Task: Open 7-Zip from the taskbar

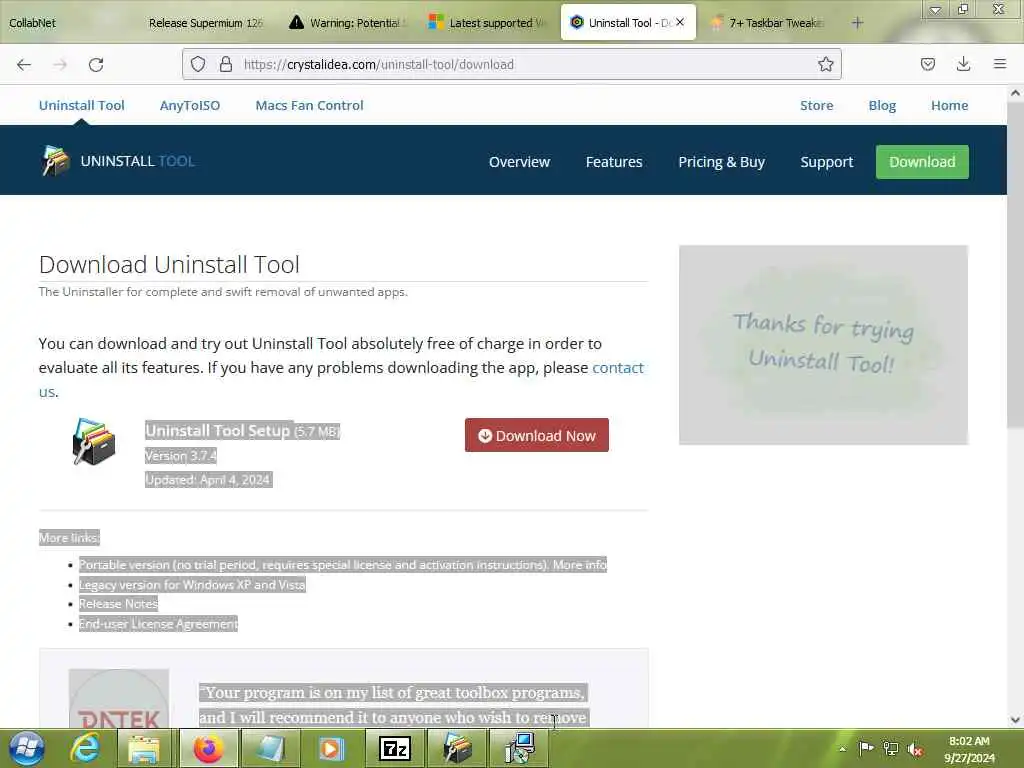Action: coord(395,748)
